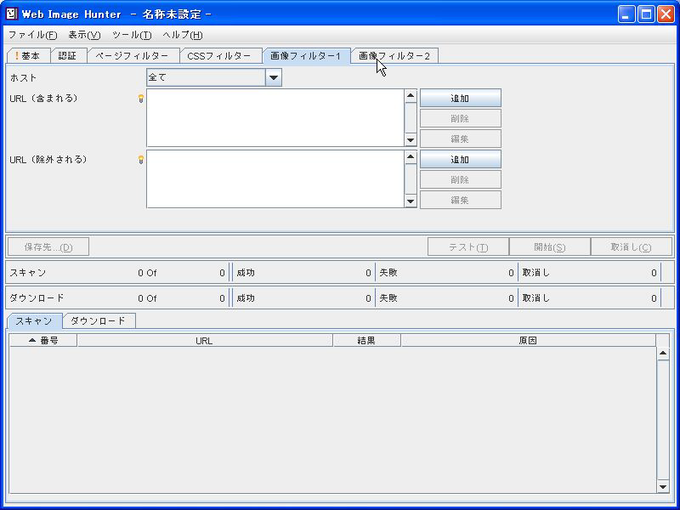Click the down arrow of the URL (含まれる) scrollbar
This screenshot has width=680, height=510.
410,140
